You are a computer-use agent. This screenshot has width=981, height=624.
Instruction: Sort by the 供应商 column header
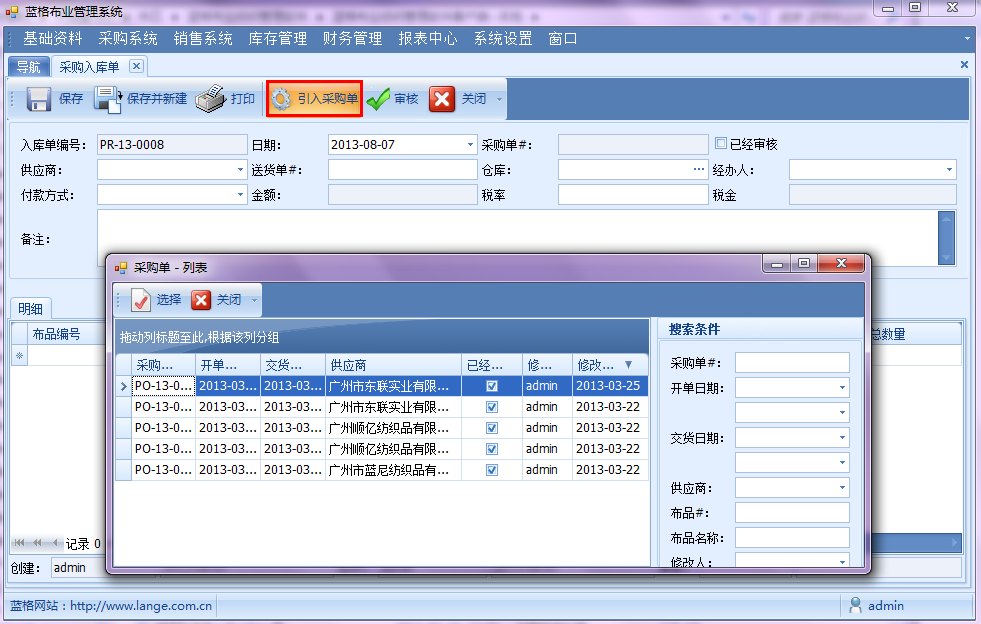click(x=392, y=365)
